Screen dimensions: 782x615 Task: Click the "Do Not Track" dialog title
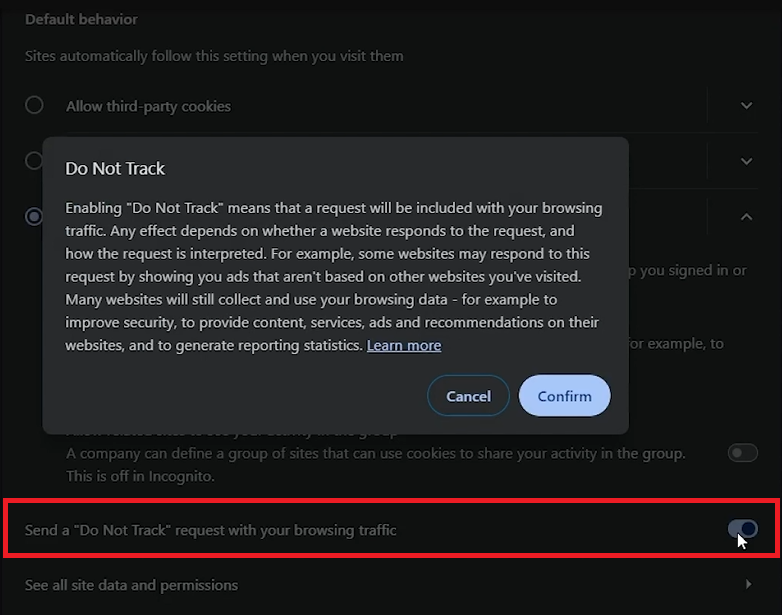pos(115,168)
